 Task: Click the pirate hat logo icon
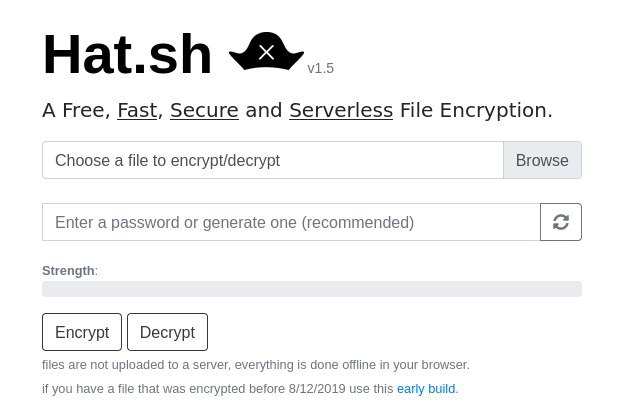pos(266,52)
